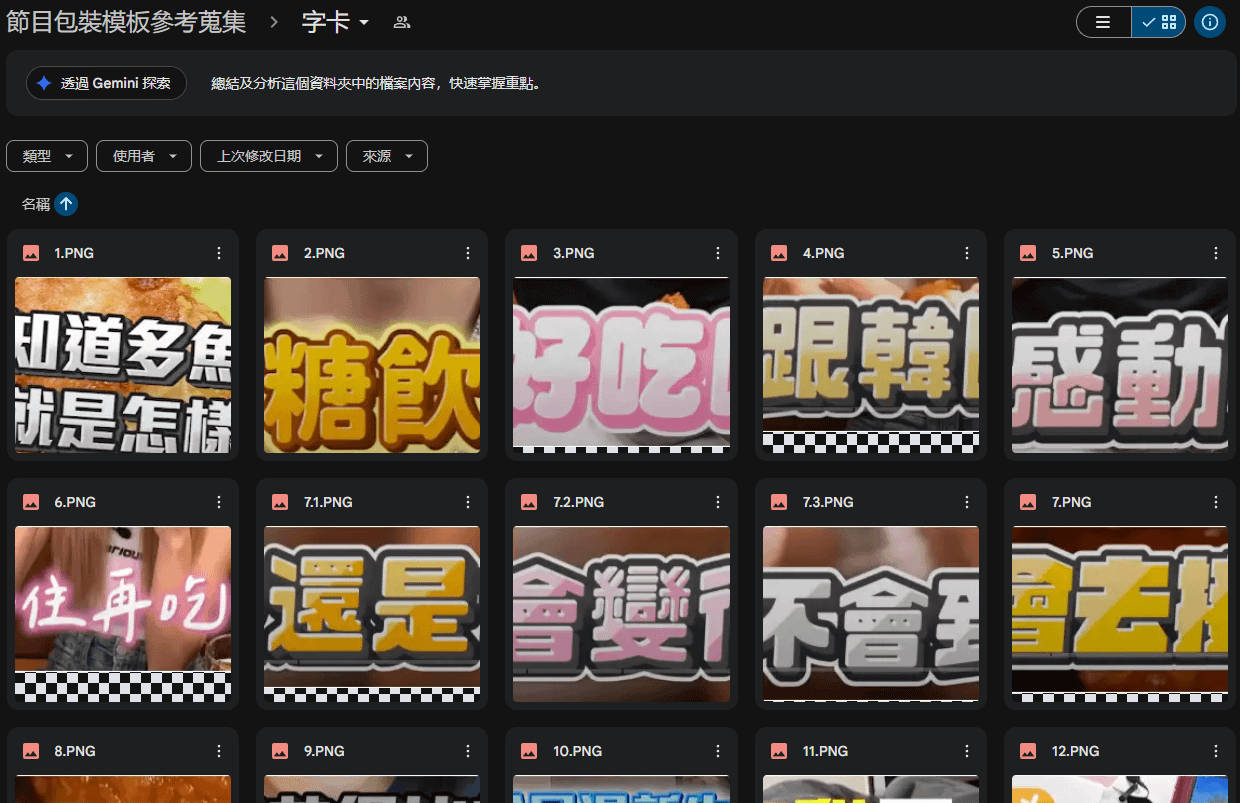
Task: Expand the 使用者 filter dropdown
Action: [x=143, y=156]
